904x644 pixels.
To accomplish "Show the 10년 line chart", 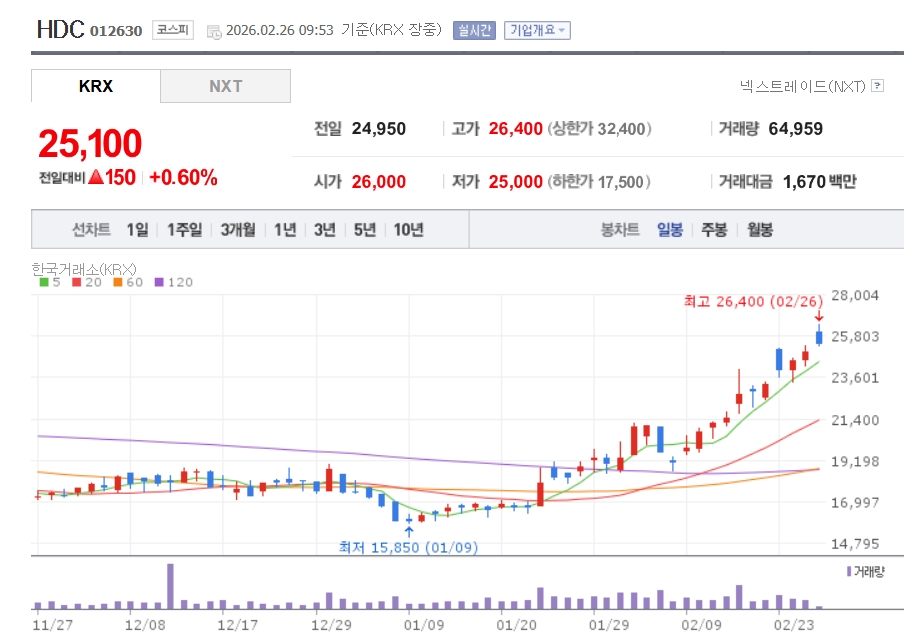I will point(408,229).
